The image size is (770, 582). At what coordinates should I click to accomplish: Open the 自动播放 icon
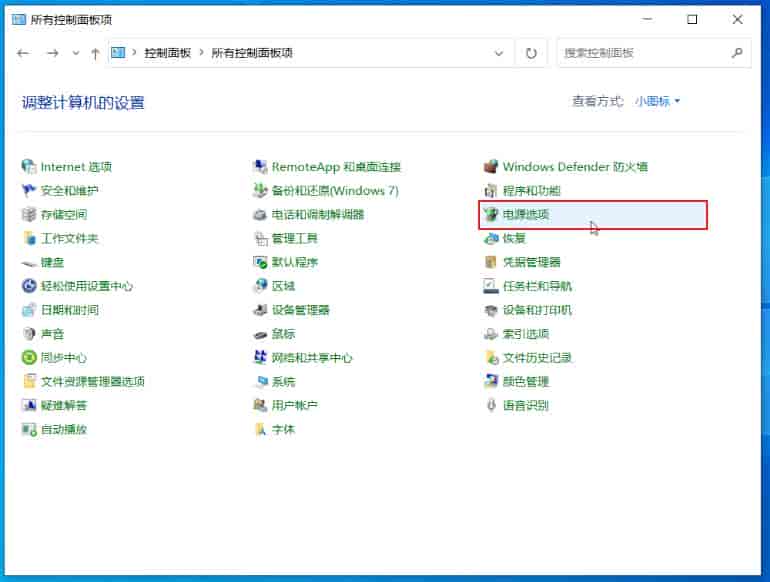coord(29,430)
